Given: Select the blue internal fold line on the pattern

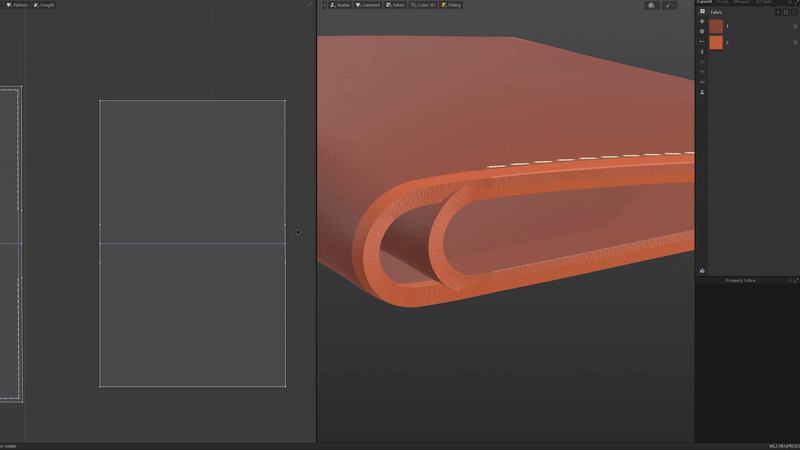Looking at the screenshot, I should point(192,244).
